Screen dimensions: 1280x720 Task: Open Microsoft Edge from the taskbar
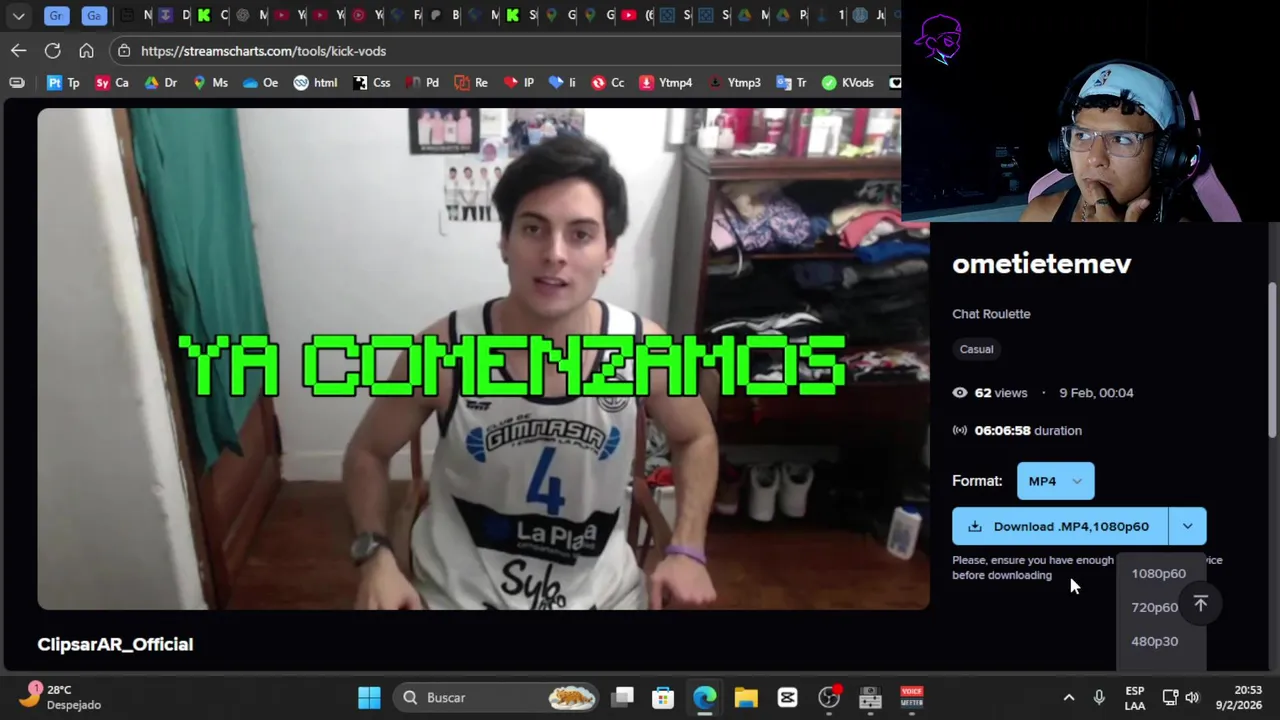tap(705, 697)
